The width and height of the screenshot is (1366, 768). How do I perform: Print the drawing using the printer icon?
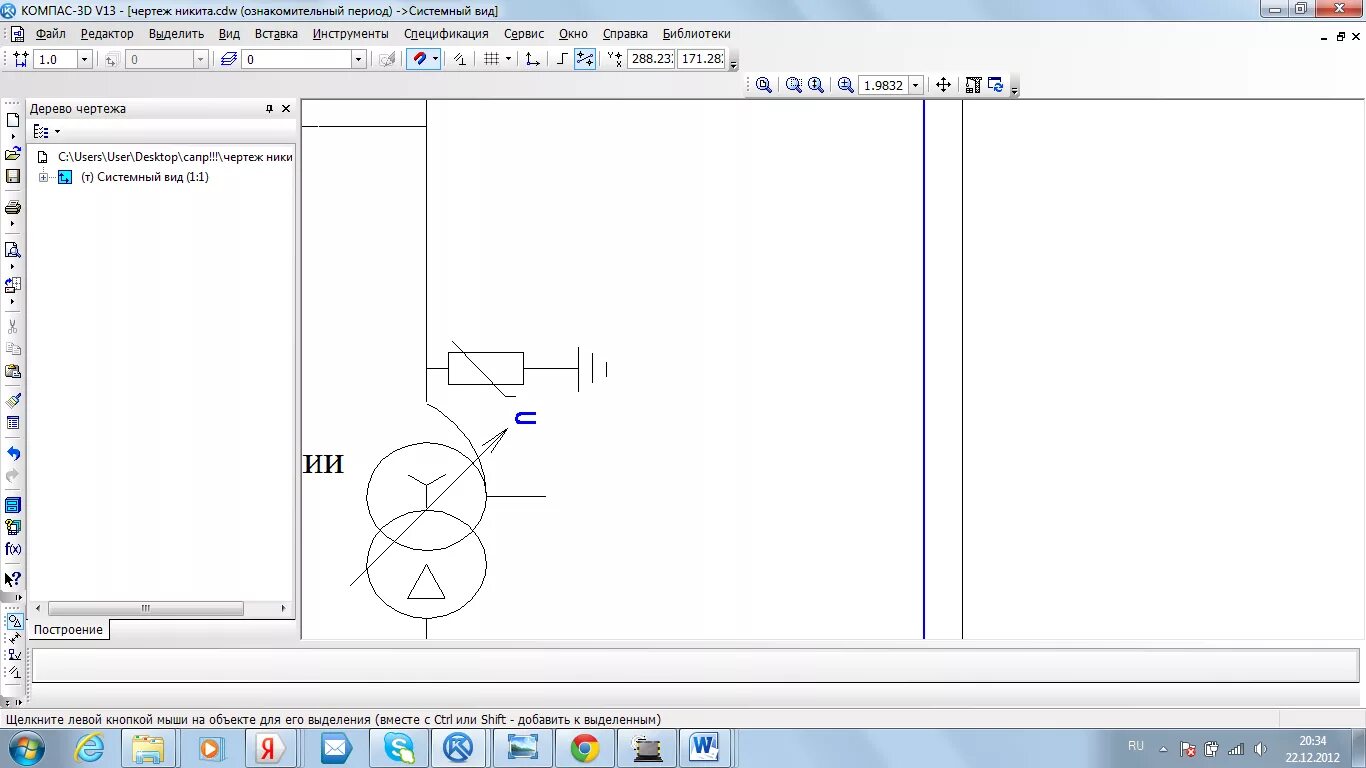[x=13, y=208]
